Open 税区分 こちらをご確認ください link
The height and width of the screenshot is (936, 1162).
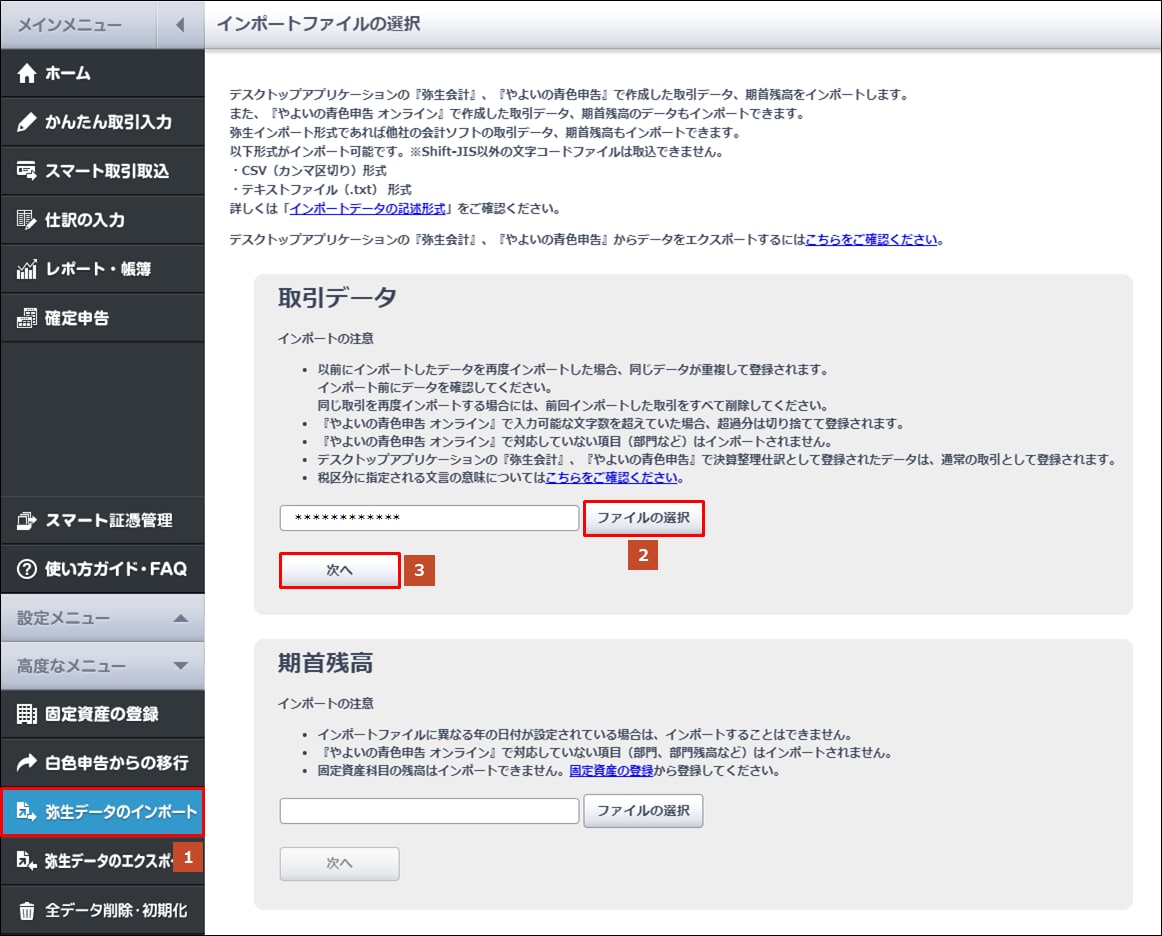click(611, 477)
